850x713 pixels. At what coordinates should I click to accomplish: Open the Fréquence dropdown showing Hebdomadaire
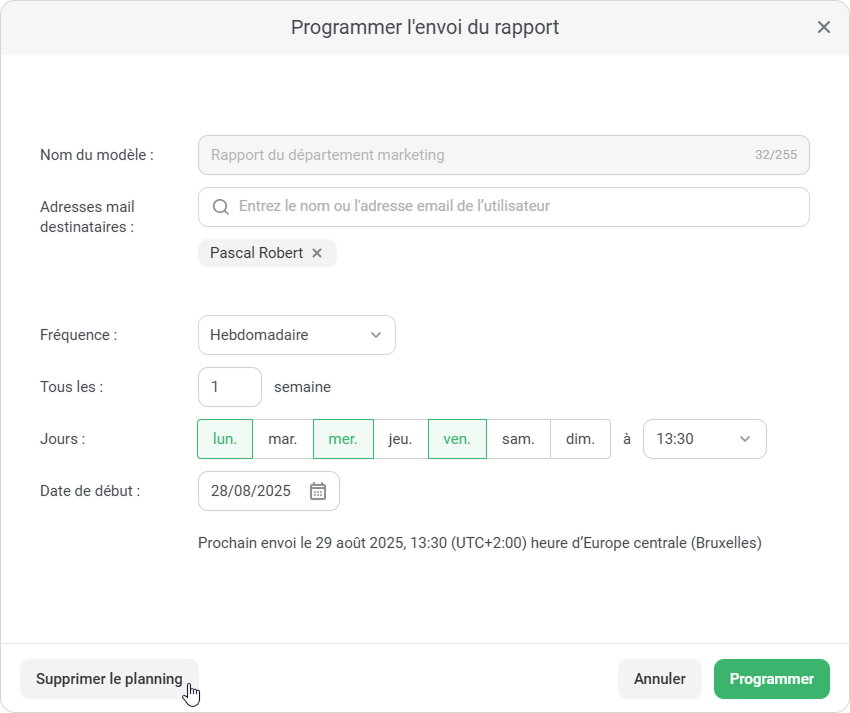point(296,335)
